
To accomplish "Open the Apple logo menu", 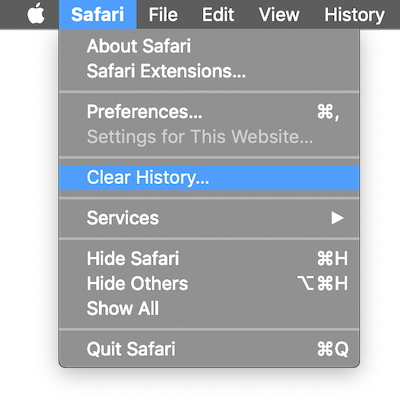I will click(x=36, y=14).
